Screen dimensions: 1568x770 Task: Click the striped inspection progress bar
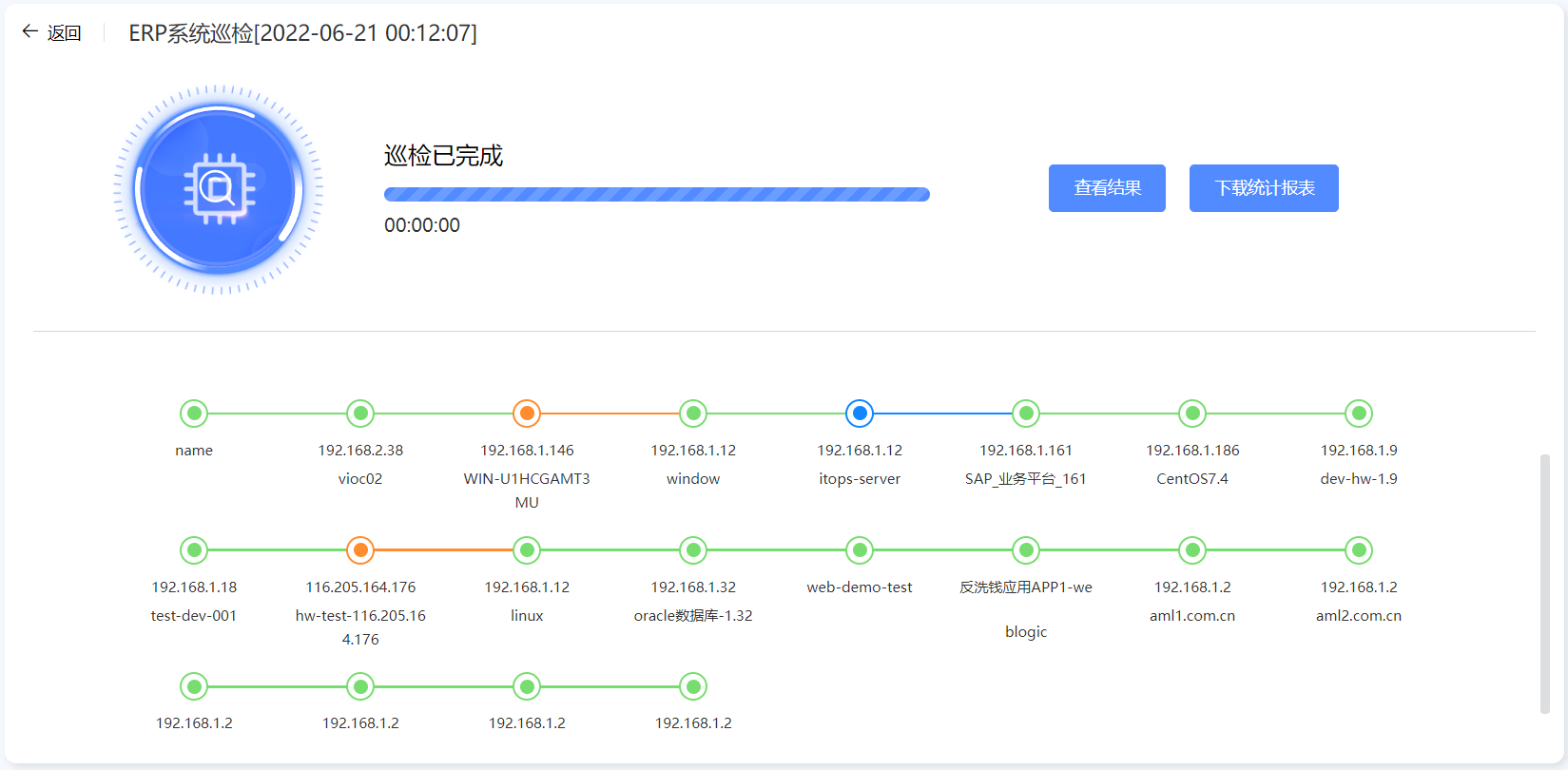(657, 195)
